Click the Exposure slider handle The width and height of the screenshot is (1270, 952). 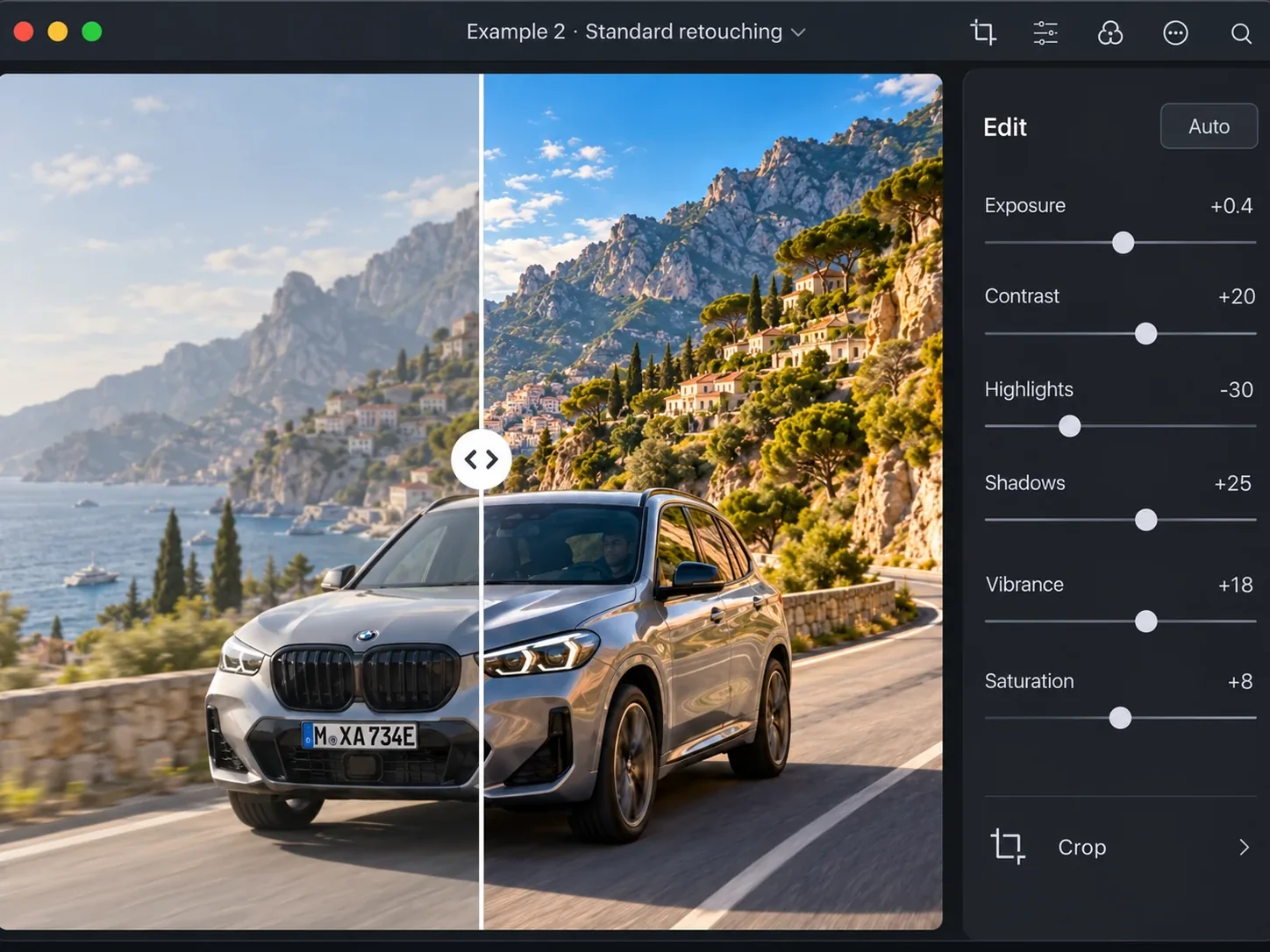pos(1123,243)
